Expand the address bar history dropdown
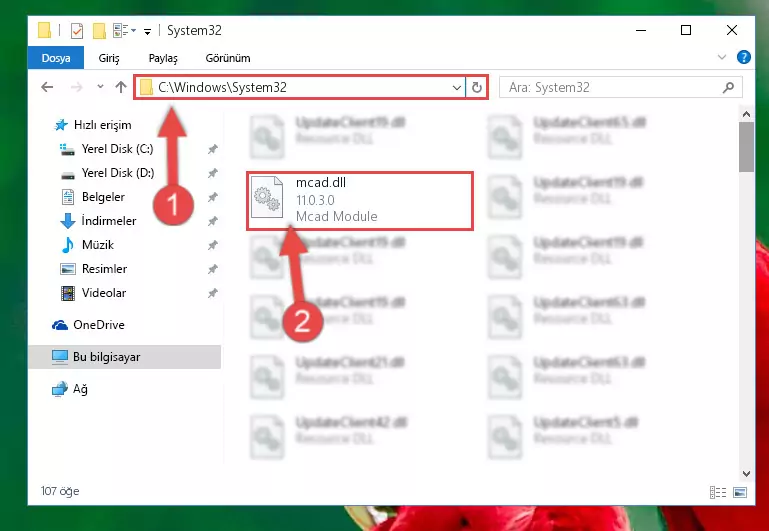The image size is (769, 531). [457, 88]
